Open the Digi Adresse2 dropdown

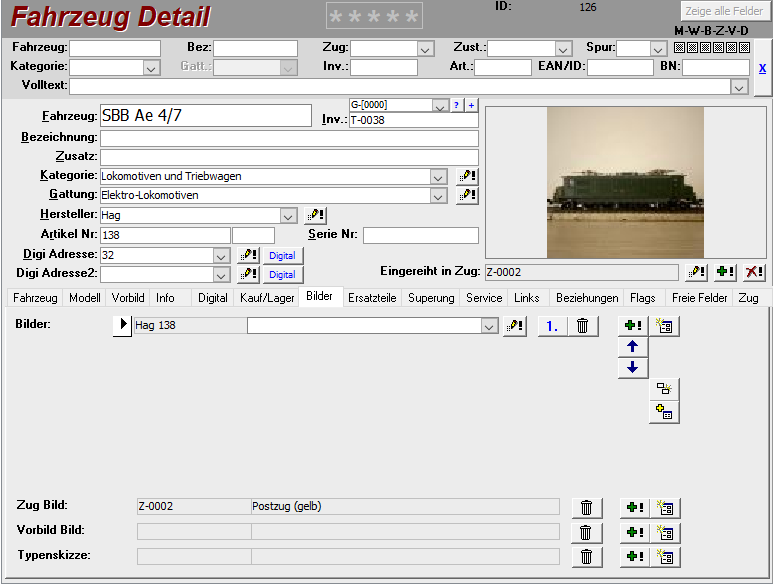tap(221, 275)
